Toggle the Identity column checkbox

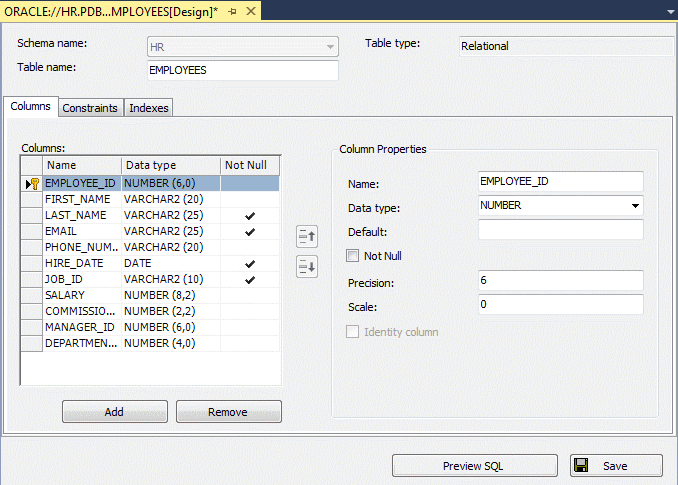click(352, 332)
